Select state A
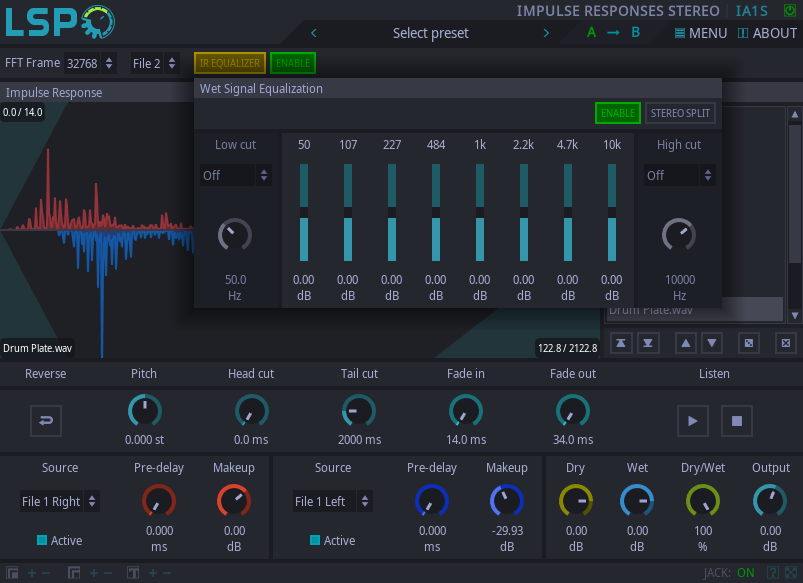 pyautogui.click(x=591, y=33)
